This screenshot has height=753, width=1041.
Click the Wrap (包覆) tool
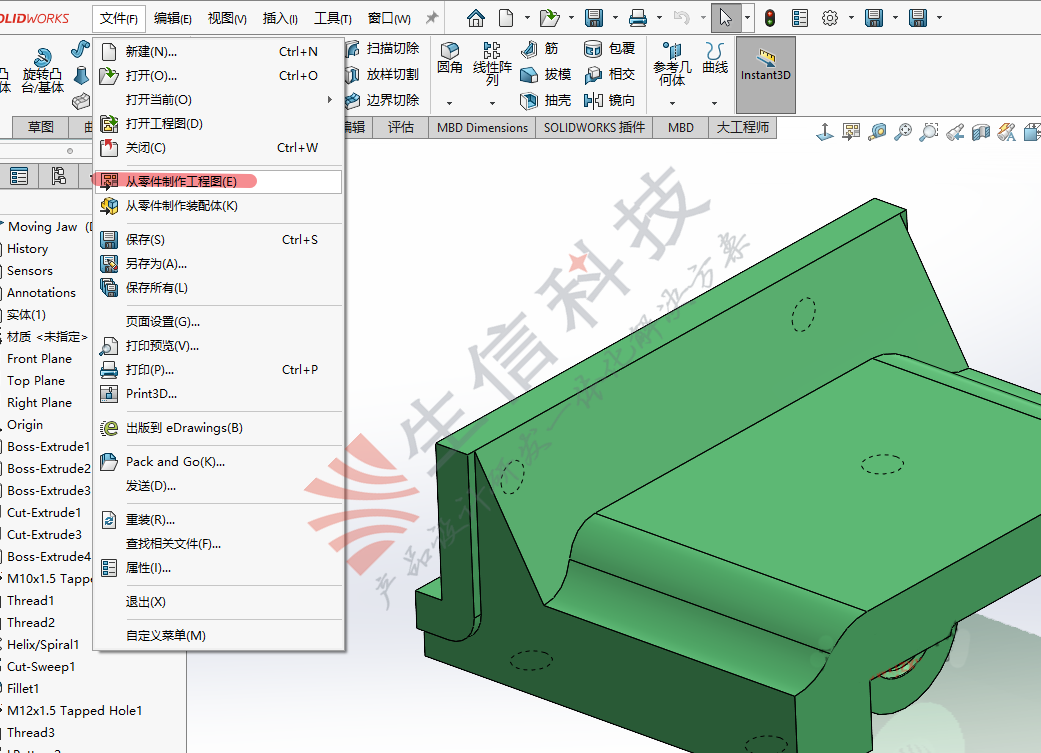click(609, 48)
